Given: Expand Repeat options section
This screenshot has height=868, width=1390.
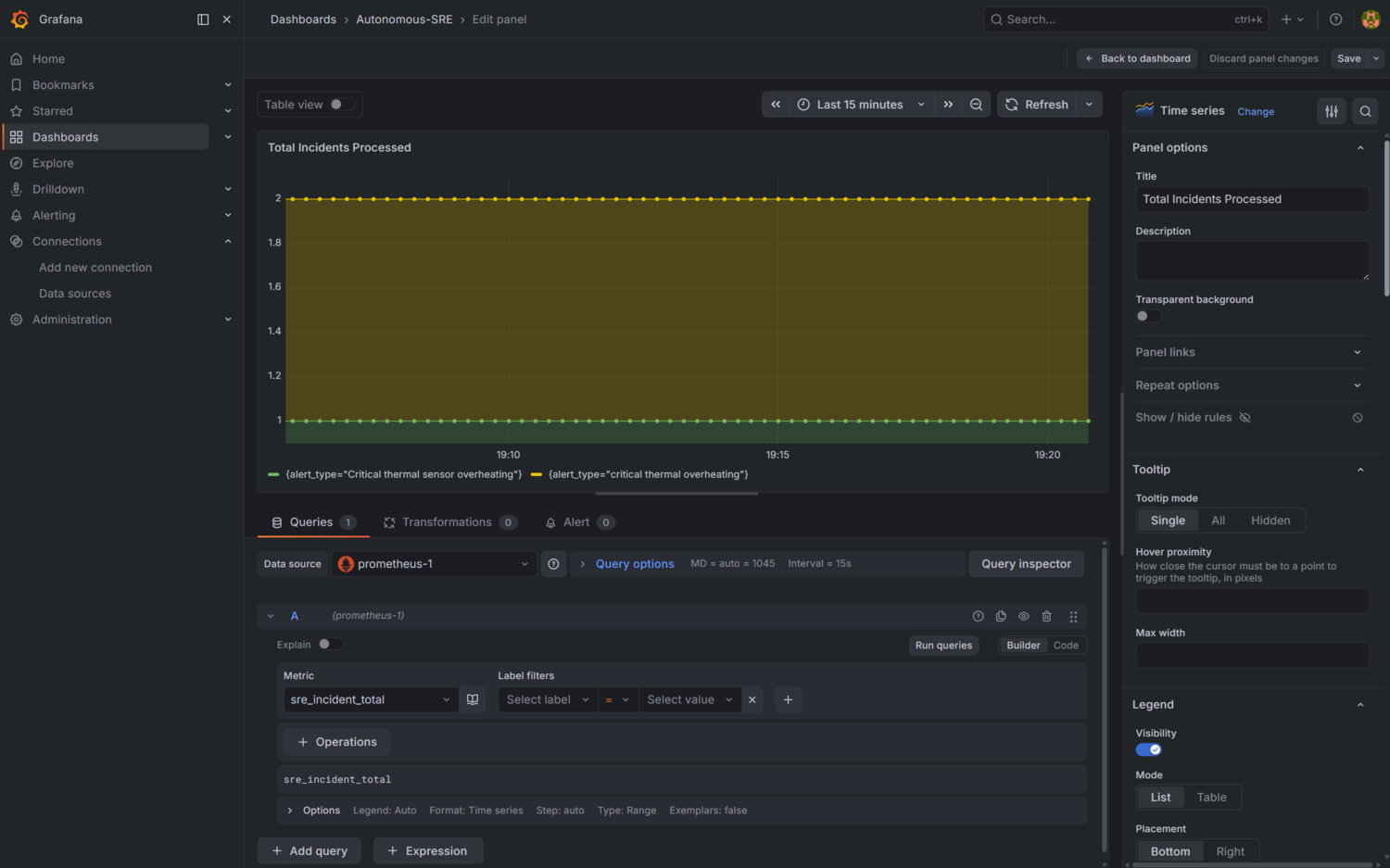Looking at the screenshot, I should (x=1248, y=385).
